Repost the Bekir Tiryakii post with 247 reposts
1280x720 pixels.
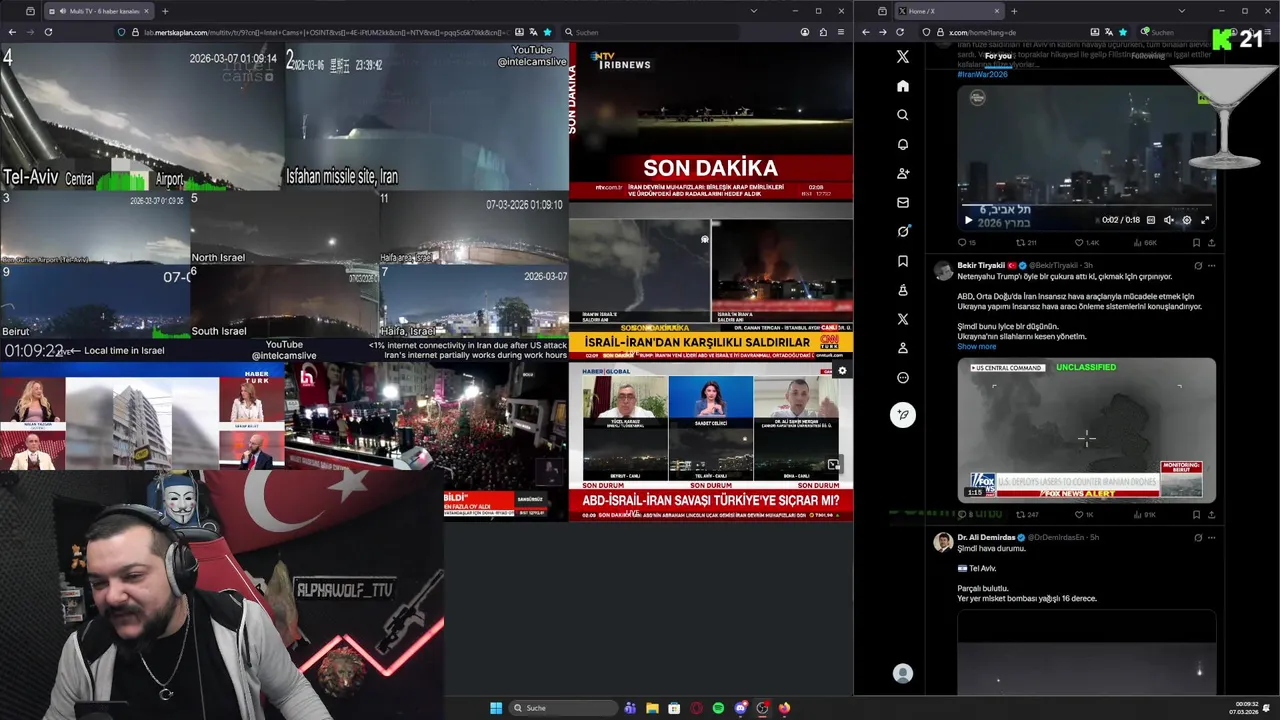tap(1026, 515)
